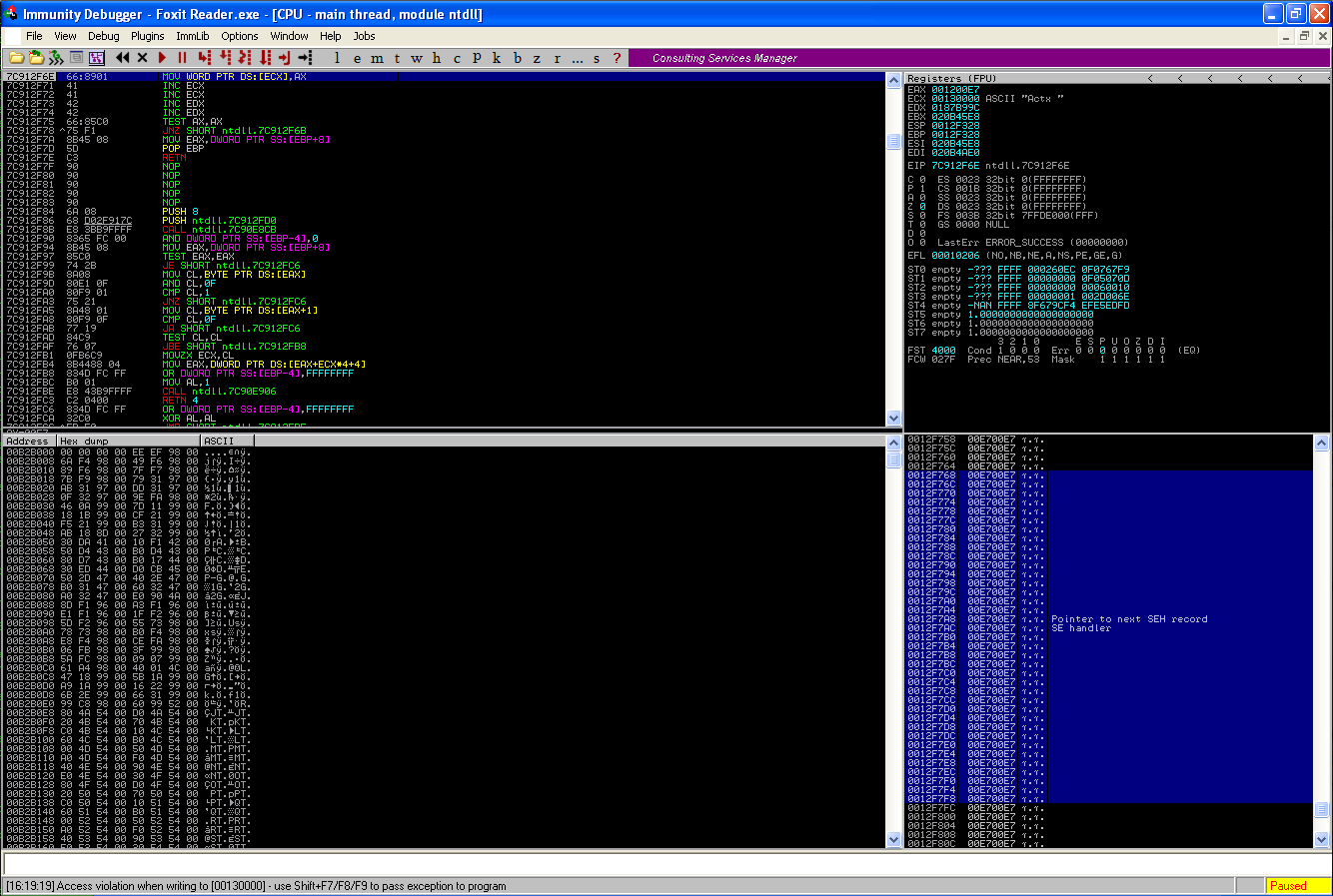Click the Paused status indicator
Screen dimensions: 1333x896
[1298, 886]
